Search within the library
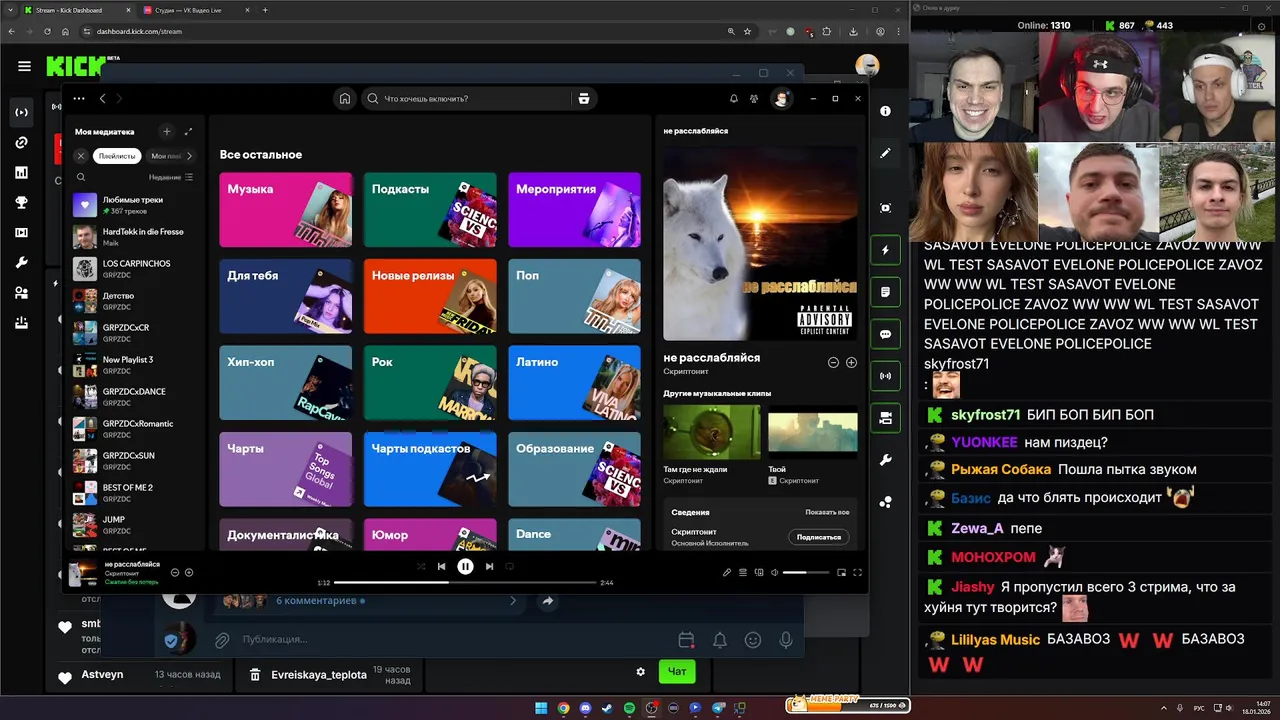Image resolution: width=1280 pixels, height=720 pixels. [79, 177]
